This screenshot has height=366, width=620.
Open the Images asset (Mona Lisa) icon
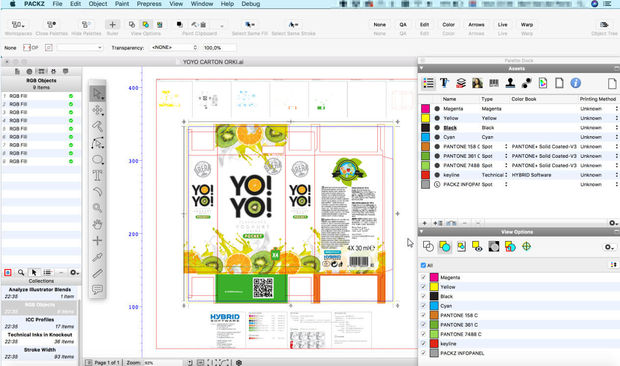[477, 83]
